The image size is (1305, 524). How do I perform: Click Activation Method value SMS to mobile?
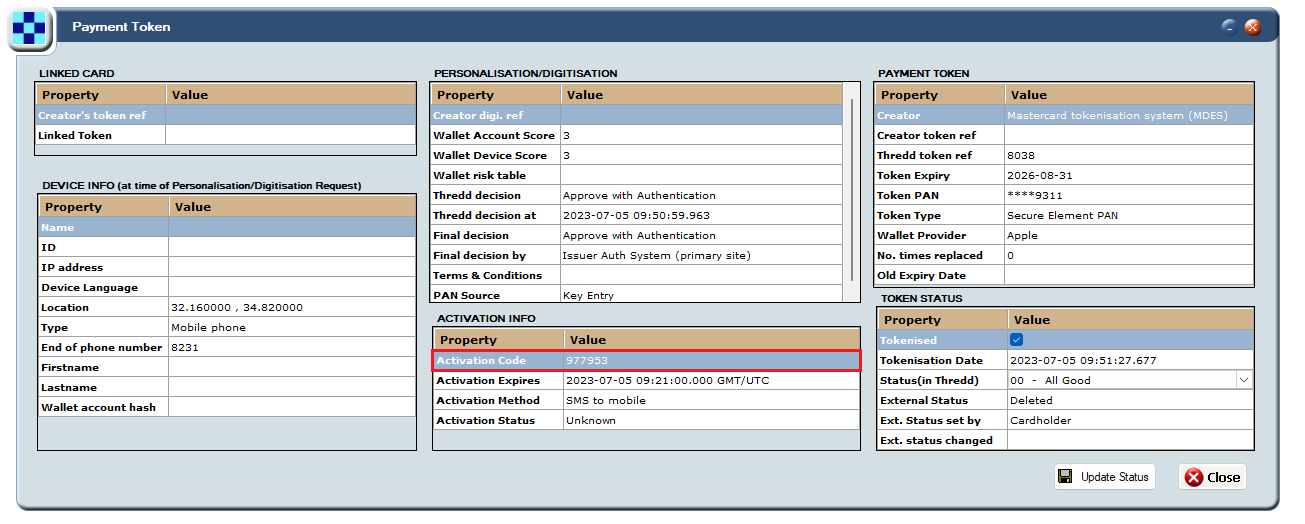coord(606,400)
